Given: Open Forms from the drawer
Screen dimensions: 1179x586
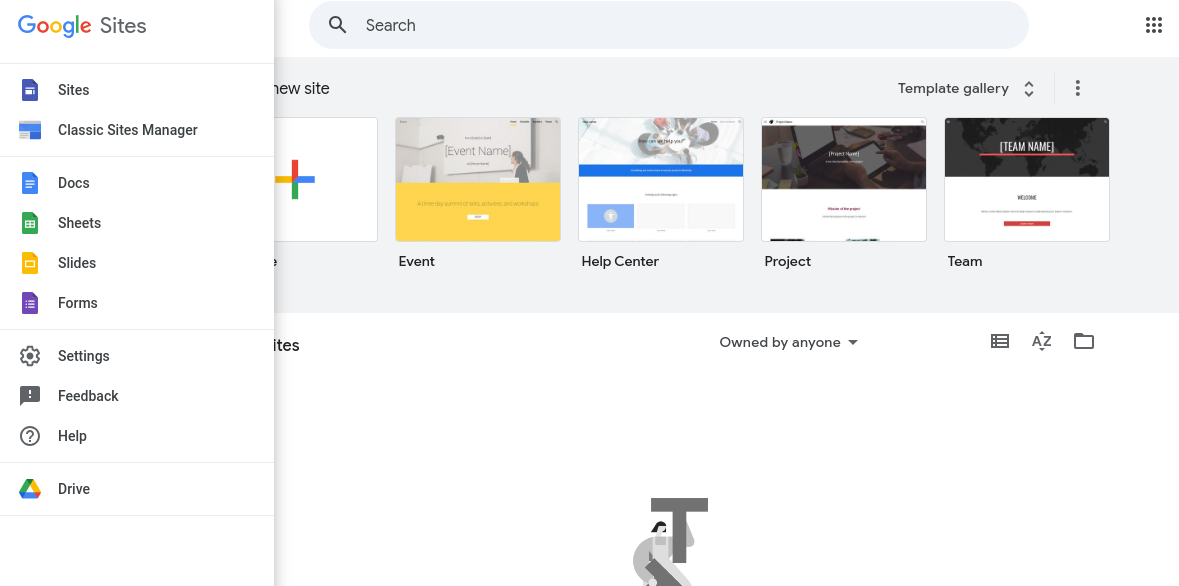Looking at the screenshot, I should (137, 303).
